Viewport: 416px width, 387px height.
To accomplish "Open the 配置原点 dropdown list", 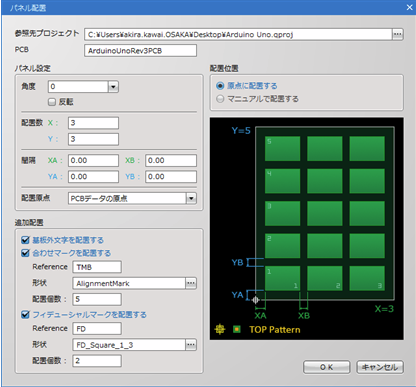I will pos(191,199).
